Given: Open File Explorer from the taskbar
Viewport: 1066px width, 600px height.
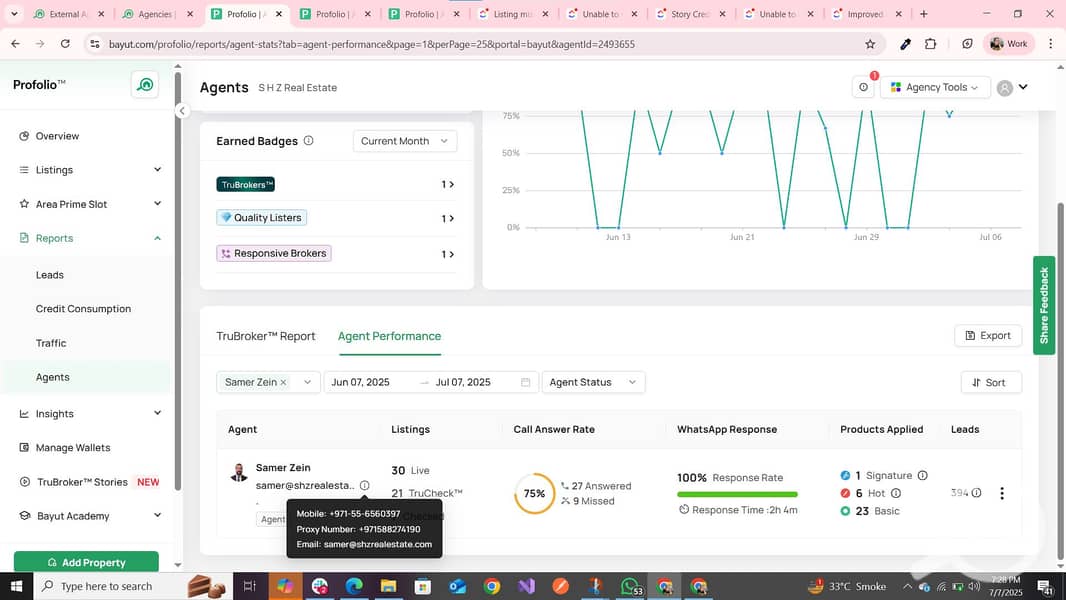Looking at the screenshot, I should tap(388, 586).
